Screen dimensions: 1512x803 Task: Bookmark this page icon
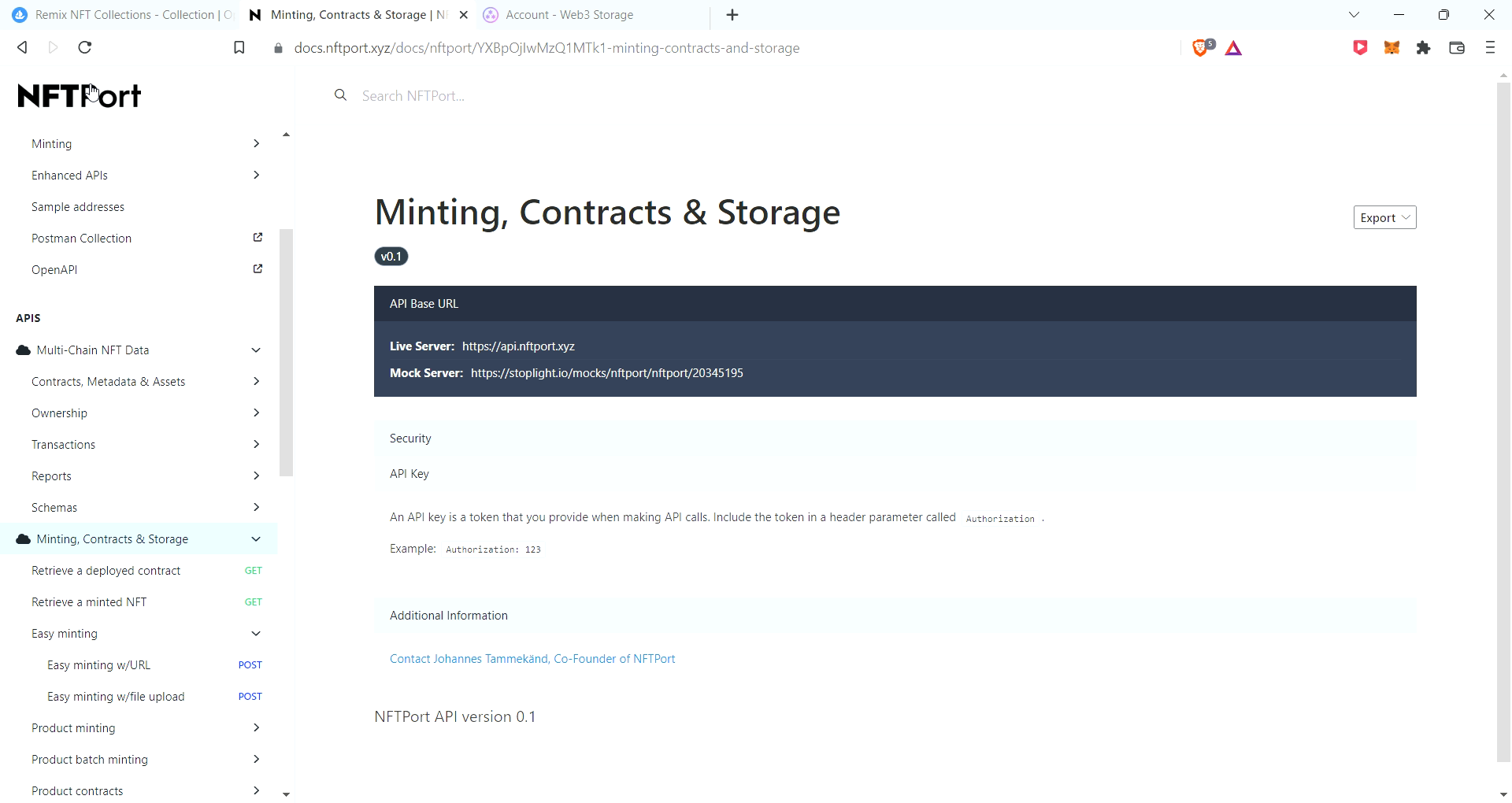click(239, 48)
